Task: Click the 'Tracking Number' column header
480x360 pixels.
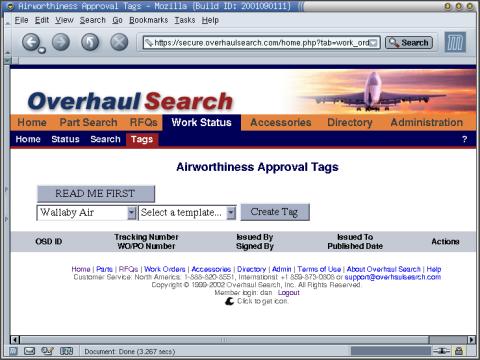Action: tap(146, 237)
